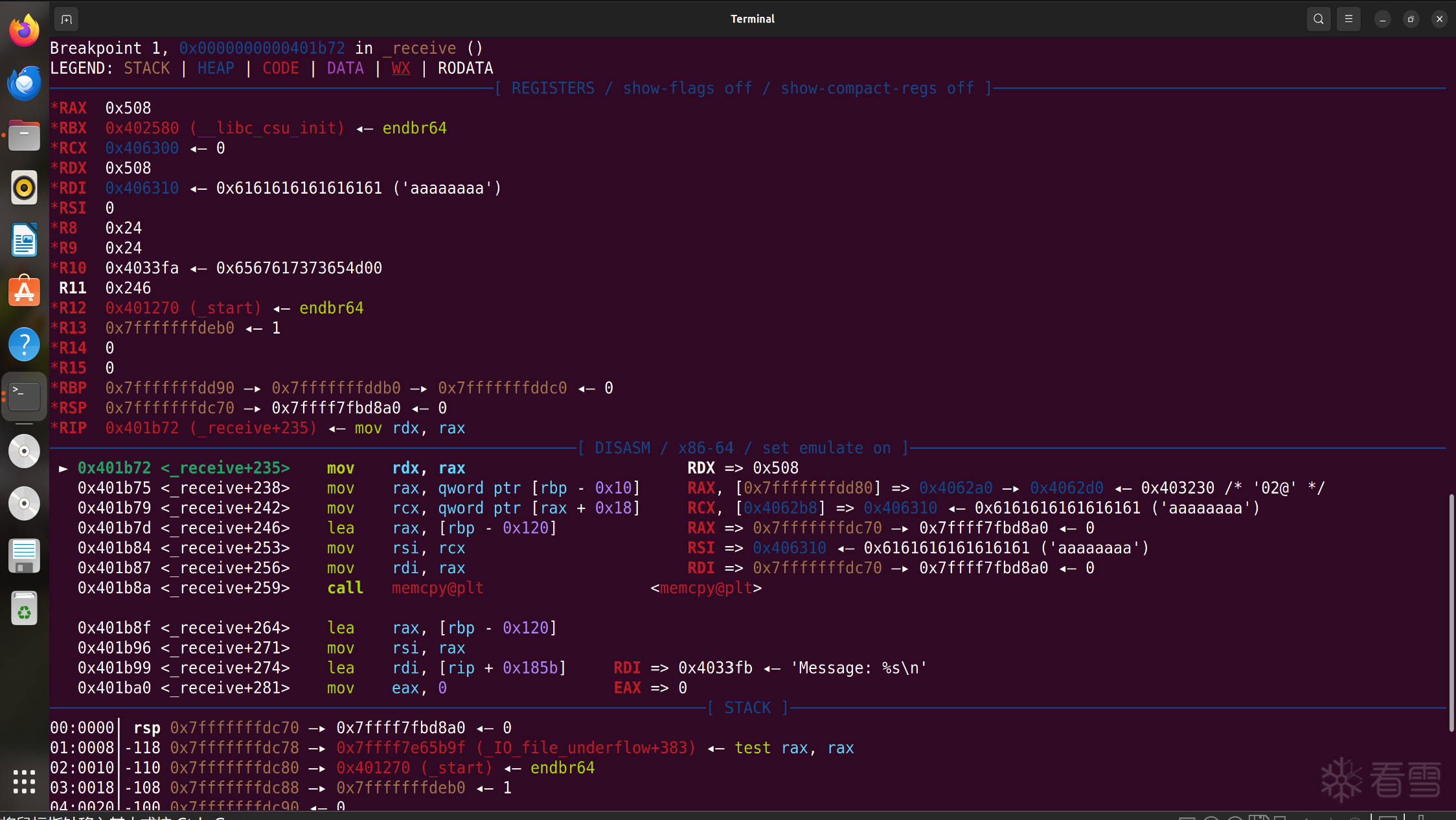Open the first optical disc icon
The width and height of the screenshot is (1456, 820).
tap(25, 451)
